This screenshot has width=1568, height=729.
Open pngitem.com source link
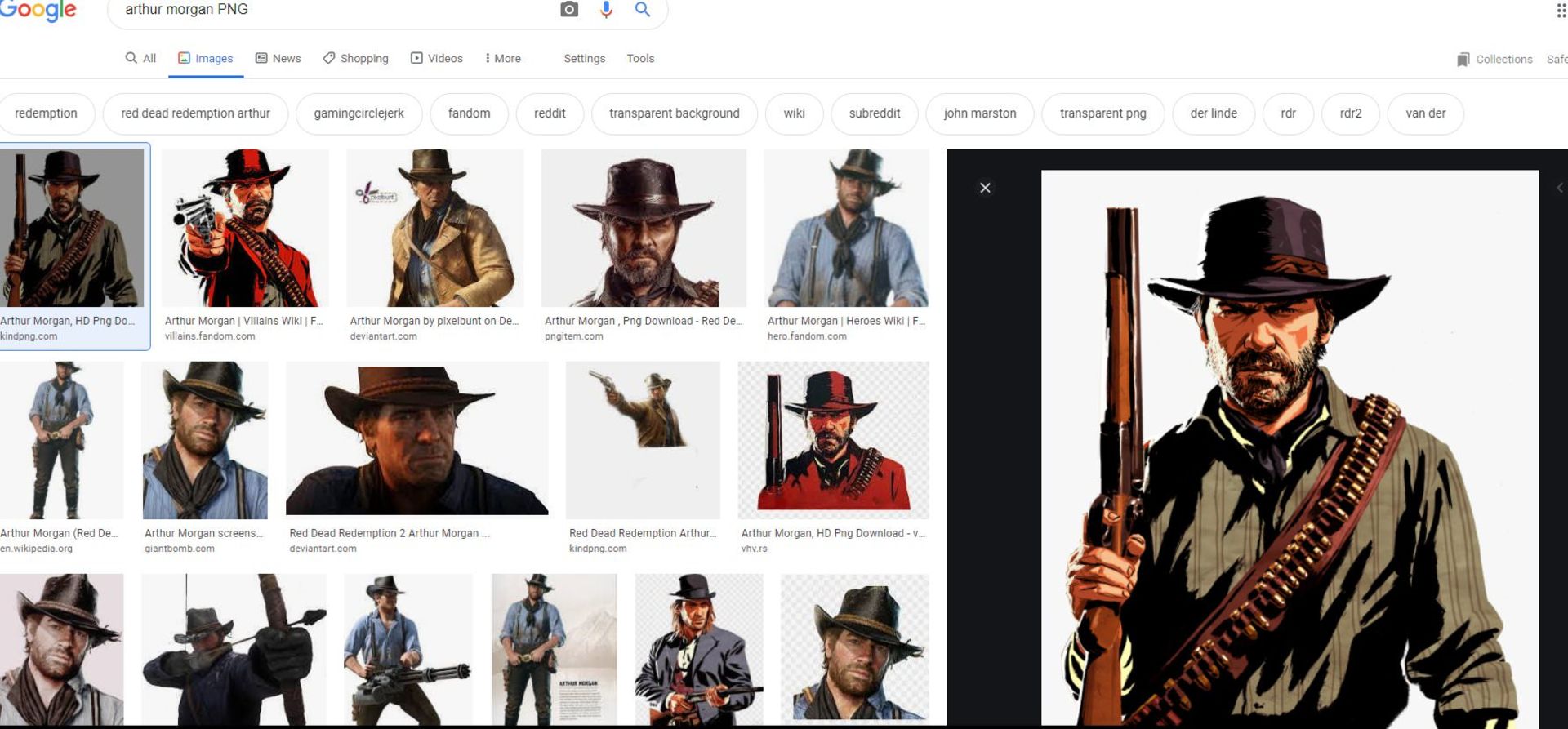click(574, 336)
